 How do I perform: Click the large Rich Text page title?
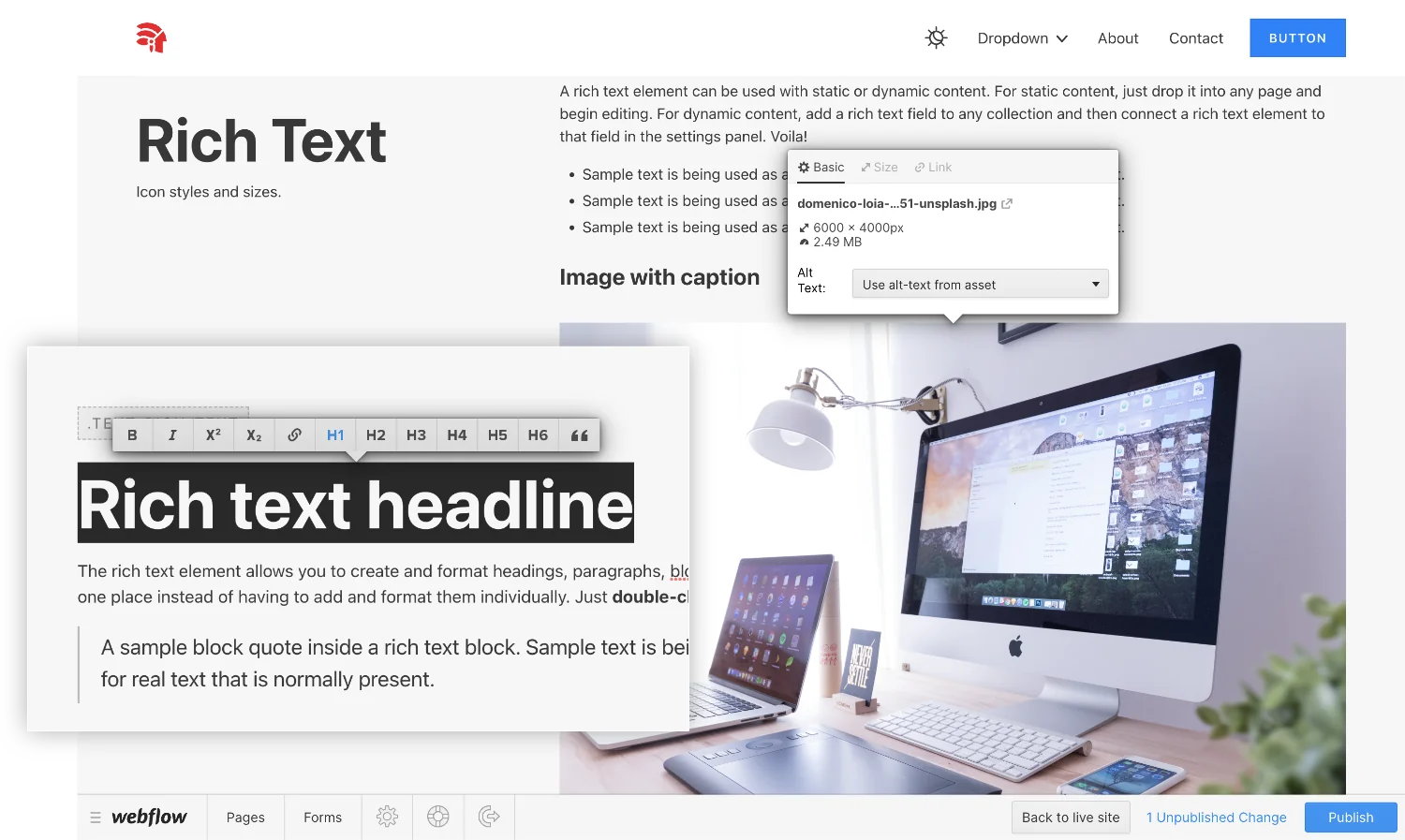coord(261,141)
